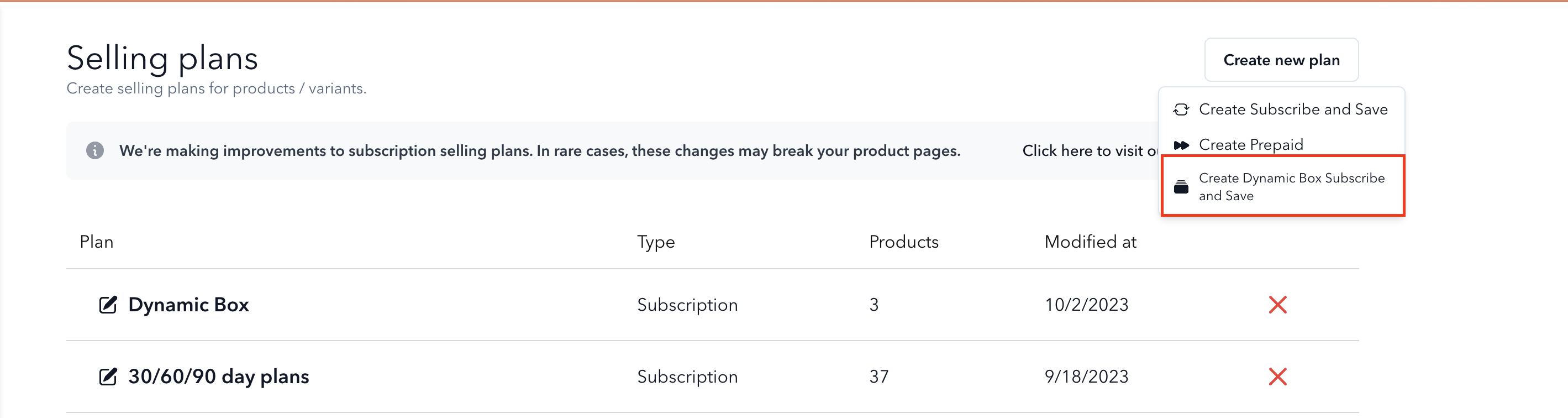
Task: Sort by Type column header
Action: (x=656, y=243)
